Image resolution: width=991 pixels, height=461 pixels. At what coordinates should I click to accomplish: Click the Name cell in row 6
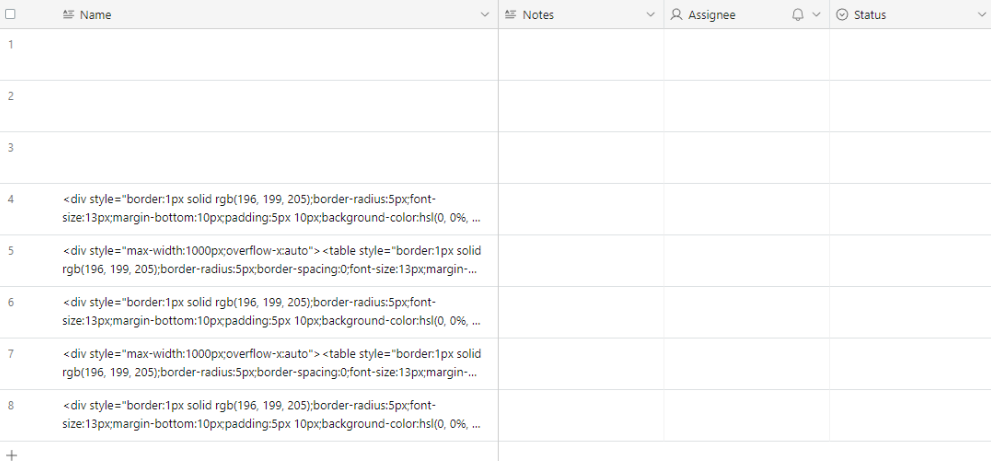[x=277, y=312]
